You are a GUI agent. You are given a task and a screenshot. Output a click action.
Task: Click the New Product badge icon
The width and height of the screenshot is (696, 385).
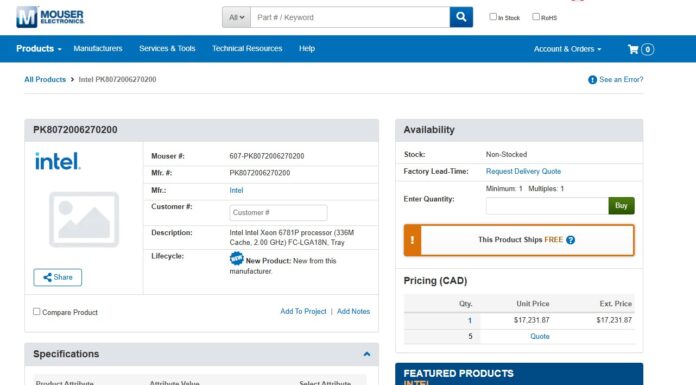pyautogui.click(x=237, y=258)
